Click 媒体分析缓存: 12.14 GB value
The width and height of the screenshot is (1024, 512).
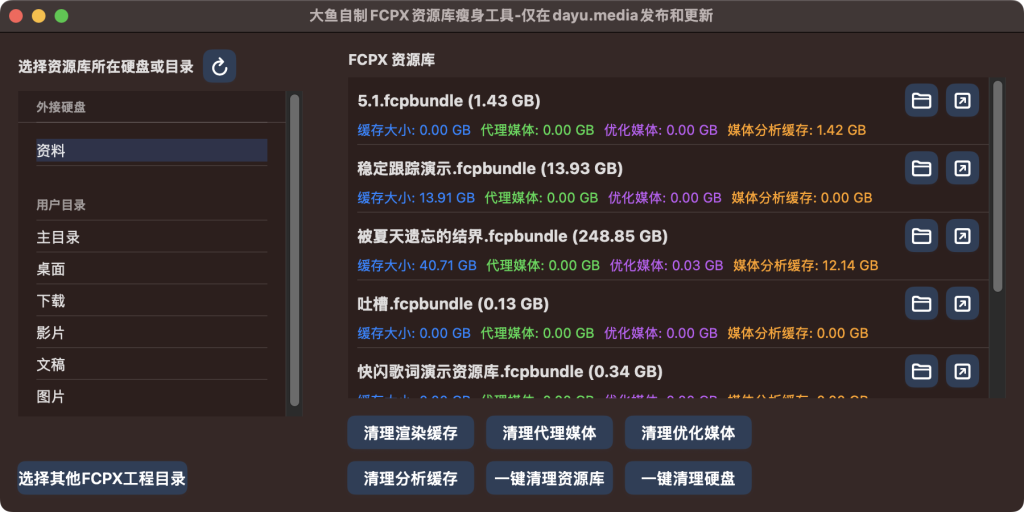[805, 265]
